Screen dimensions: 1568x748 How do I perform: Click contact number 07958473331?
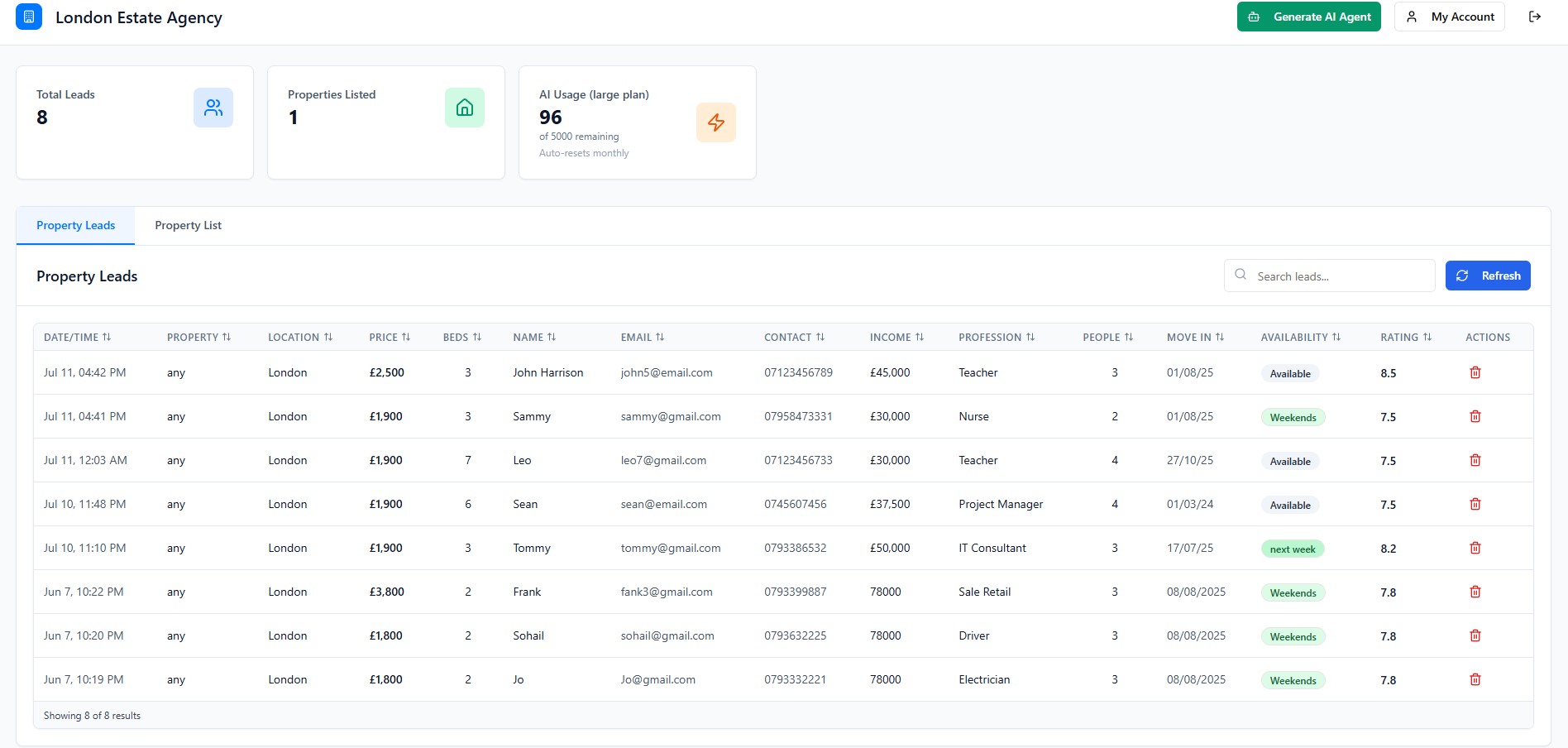tap(798, 416)
